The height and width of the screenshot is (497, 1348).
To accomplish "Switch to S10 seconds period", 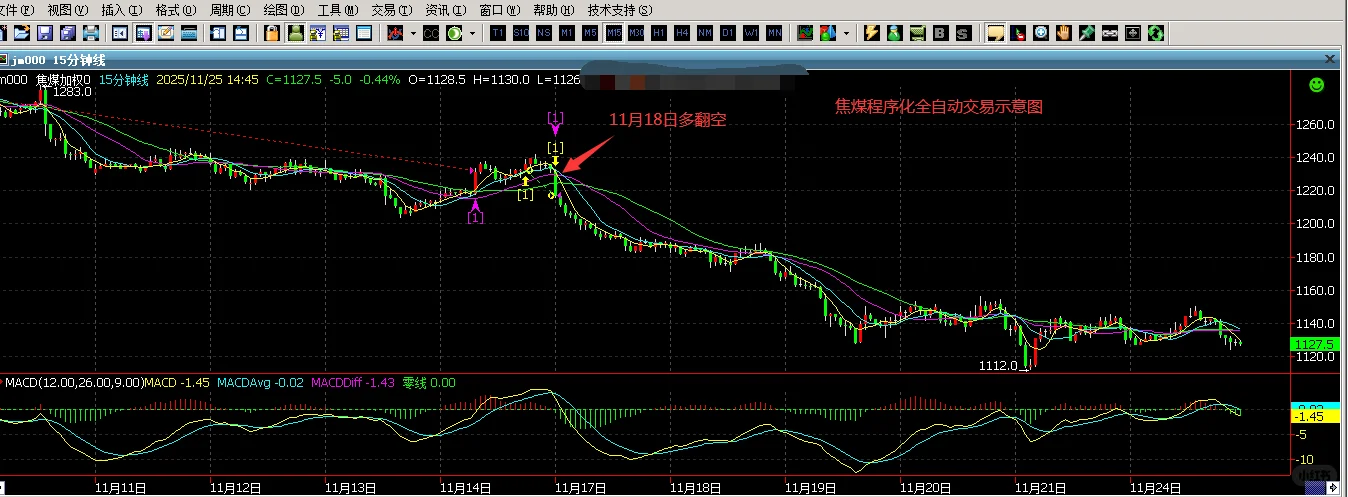I will (520, 33).
